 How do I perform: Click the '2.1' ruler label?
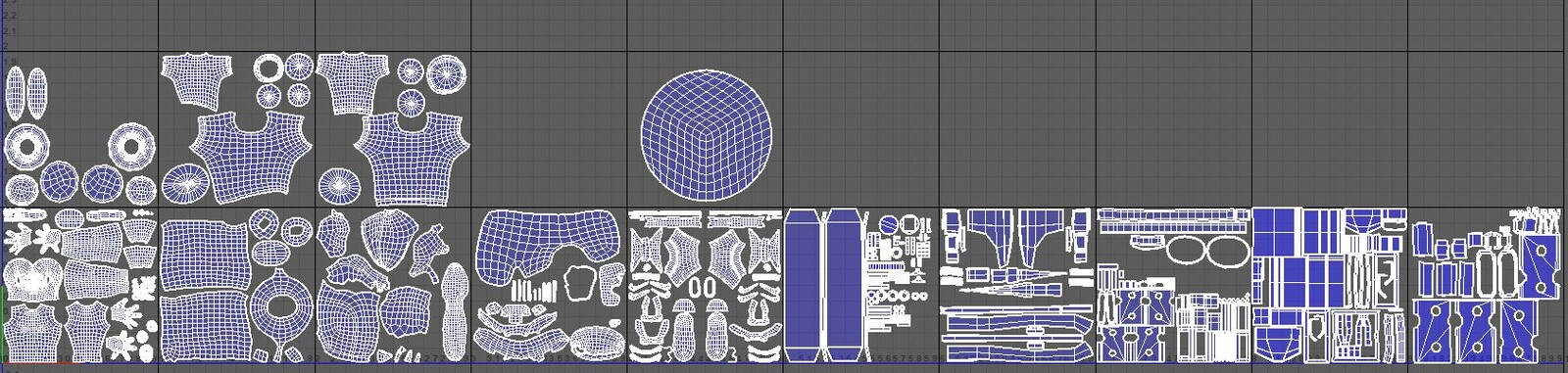point(10,31)
